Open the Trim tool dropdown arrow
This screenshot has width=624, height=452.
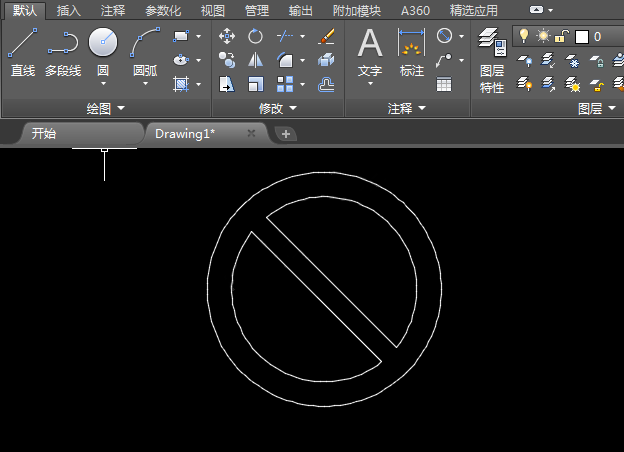(302, 37)
